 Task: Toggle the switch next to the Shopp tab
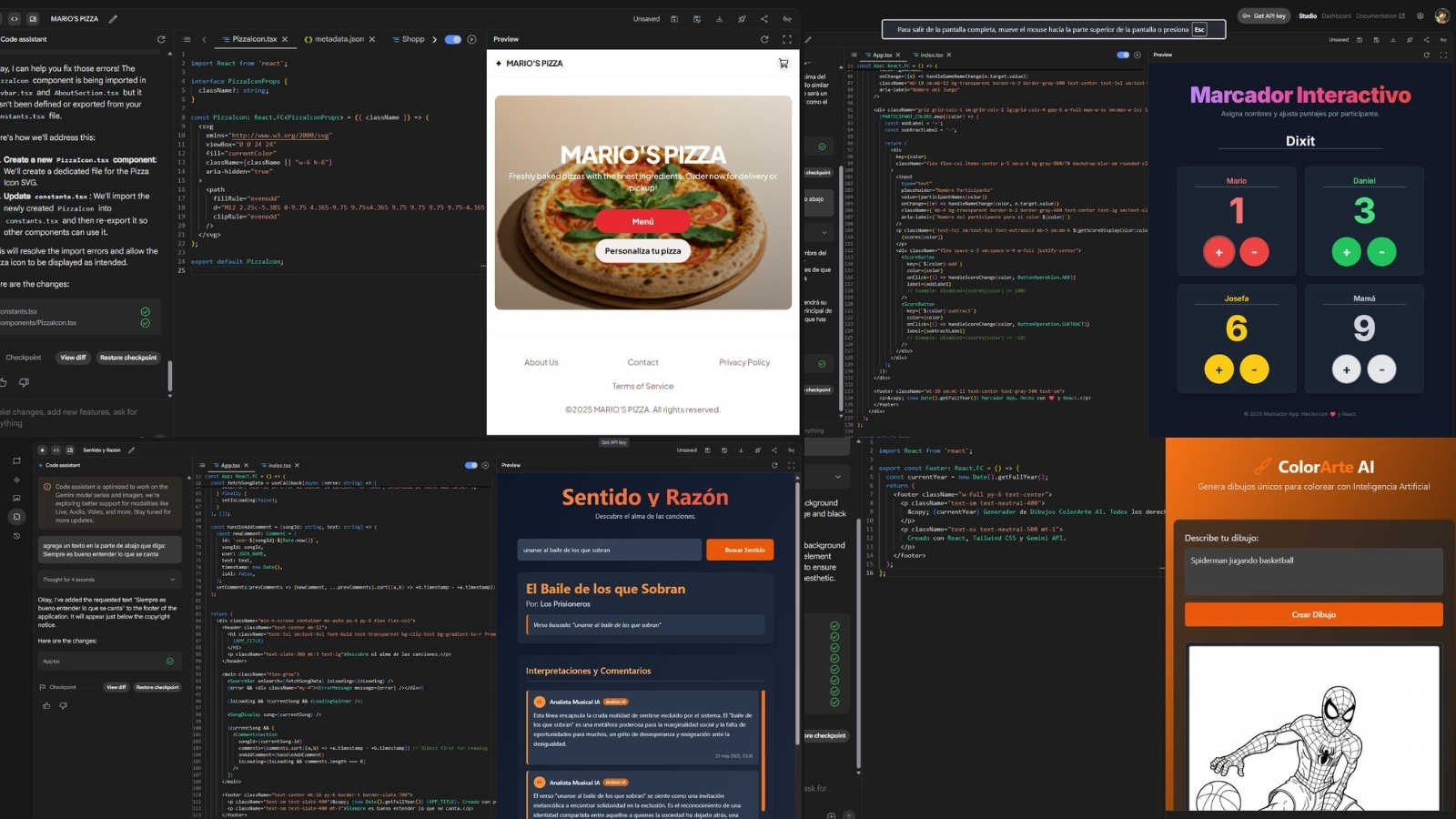[453, 39]
